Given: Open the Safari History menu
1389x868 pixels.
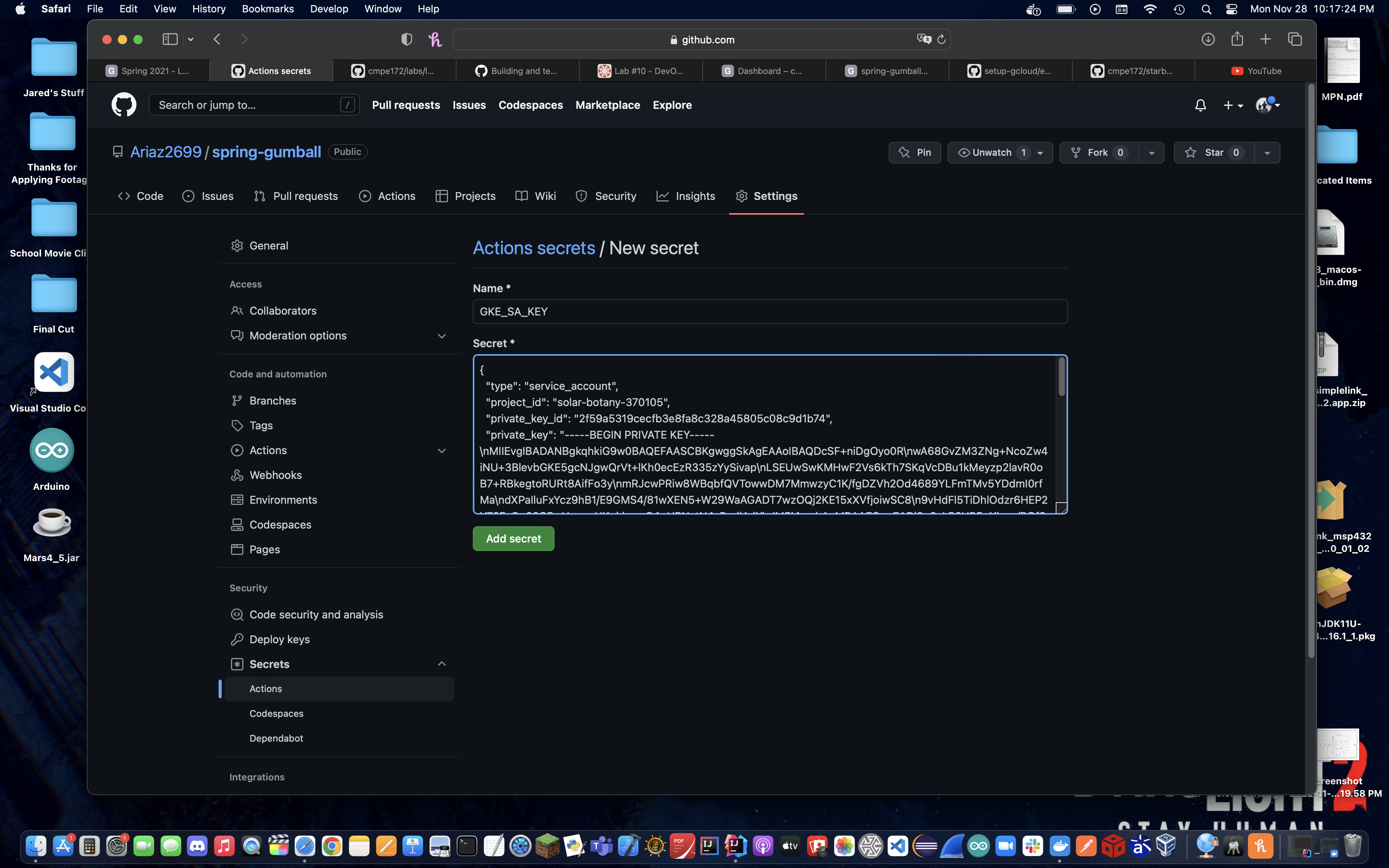Looking at the screenshot, I should (209, 9).
